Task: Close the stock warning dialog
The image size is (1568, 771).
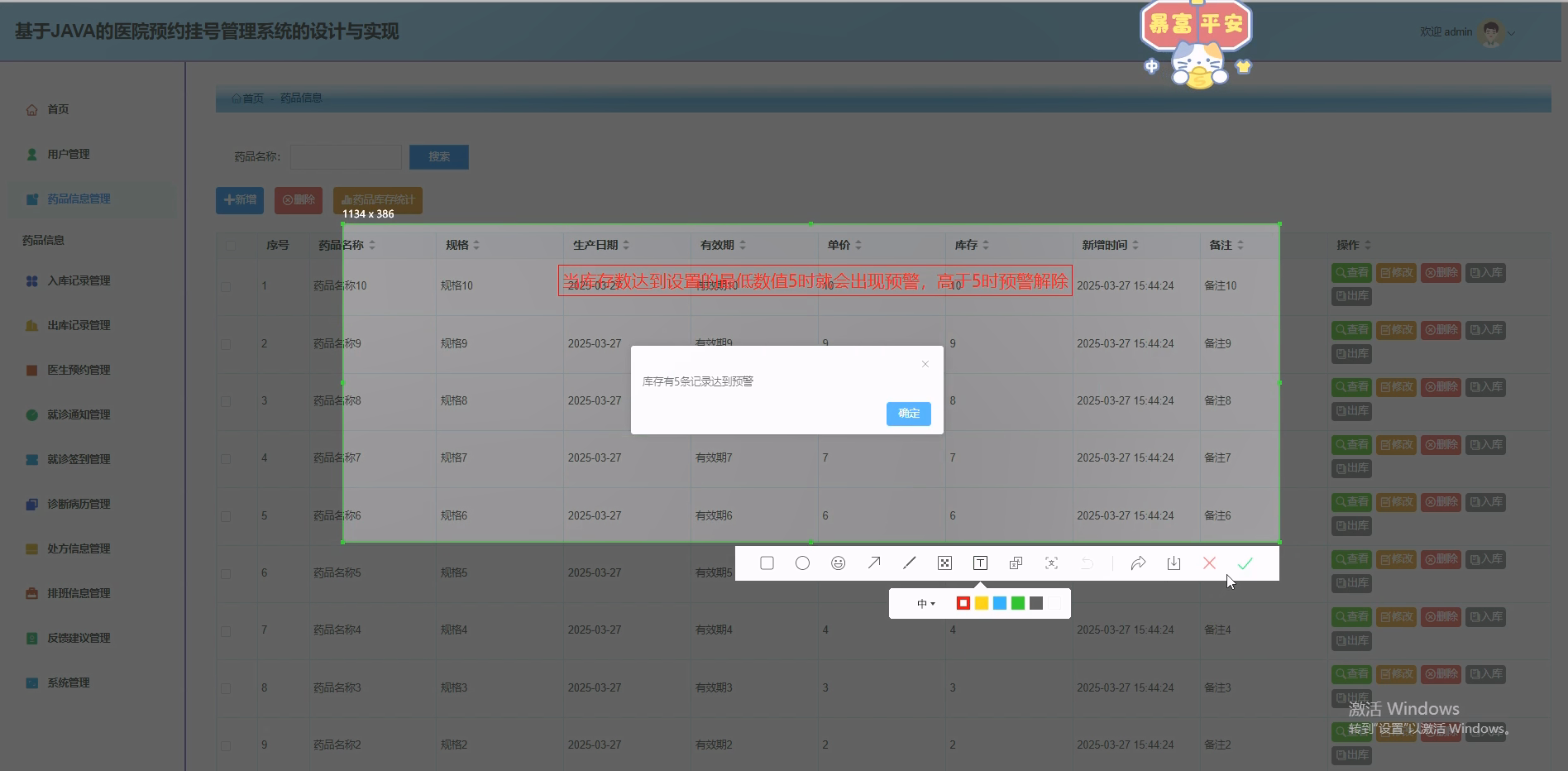Action: click(x=925, y=364)
